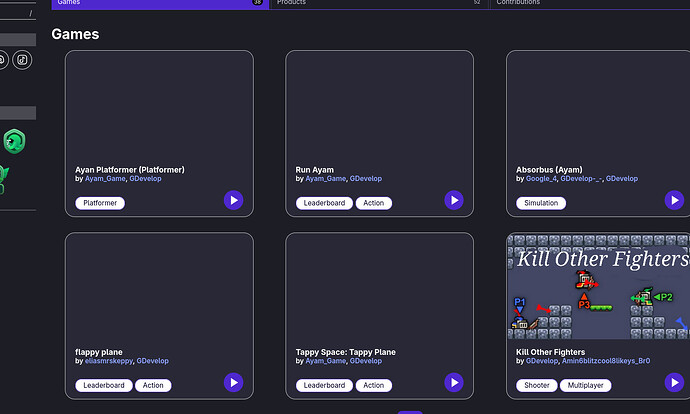Click play on Kill Other Fighters
Viewport: 690px width, 414px height.
click(x=674, y=382)
